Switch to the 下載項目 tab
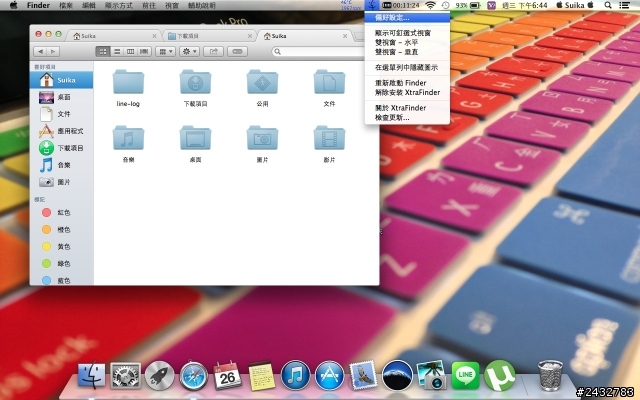This screenshot has height=400, width=640. [208, 36]
